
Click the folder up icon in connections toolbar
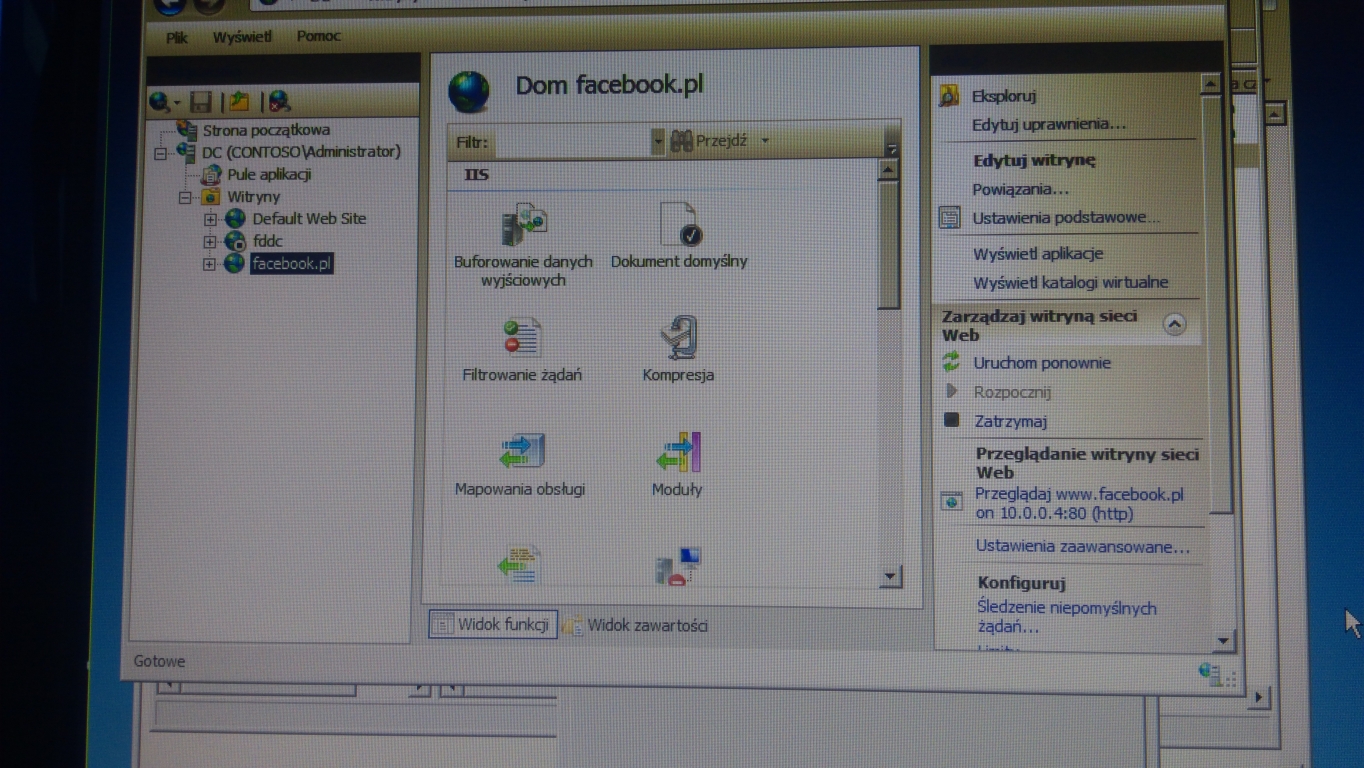(x=238, y=101)
